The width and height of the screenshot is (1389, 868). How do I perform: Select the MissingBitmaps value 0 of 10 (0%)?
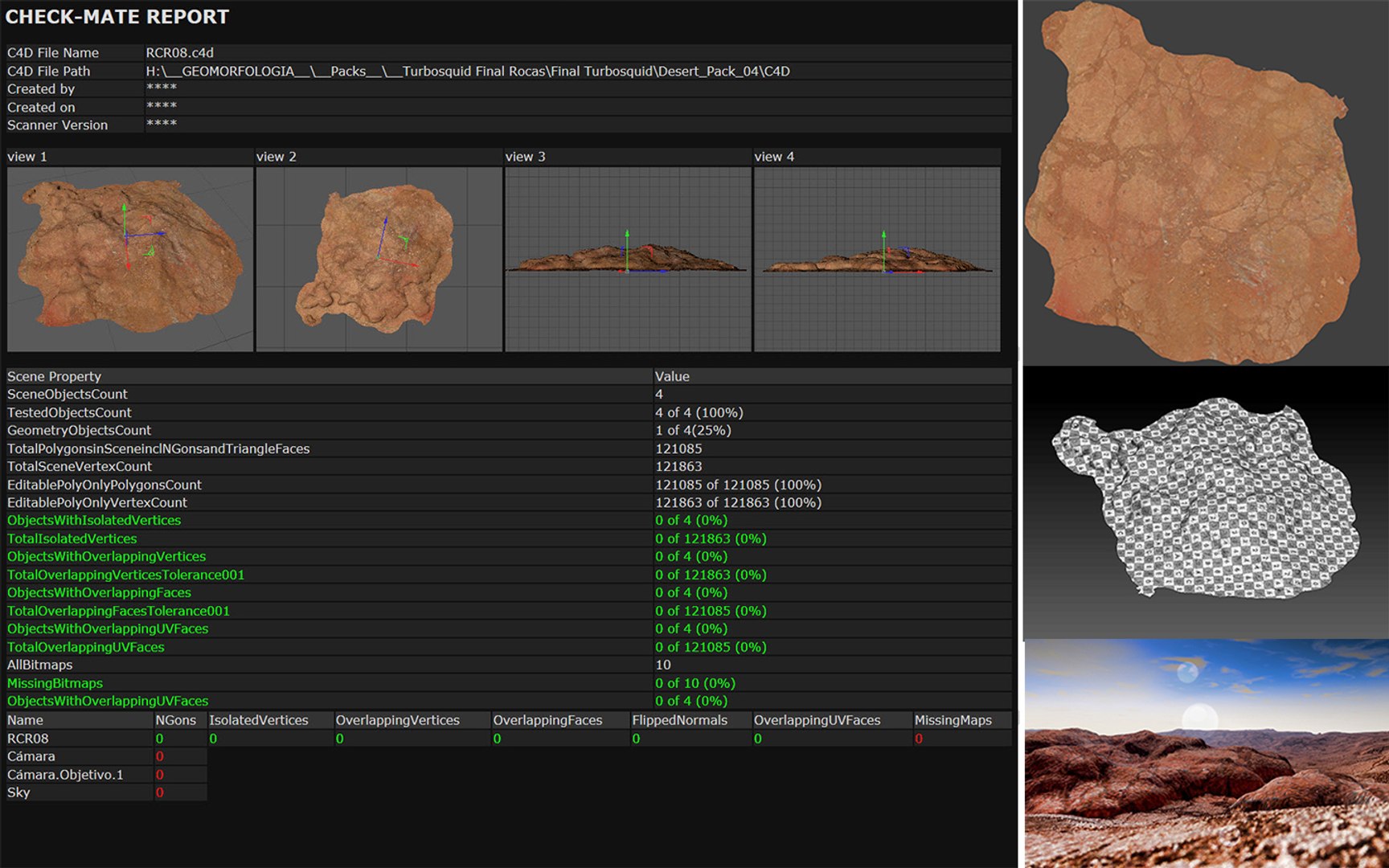tap(695, 684)
